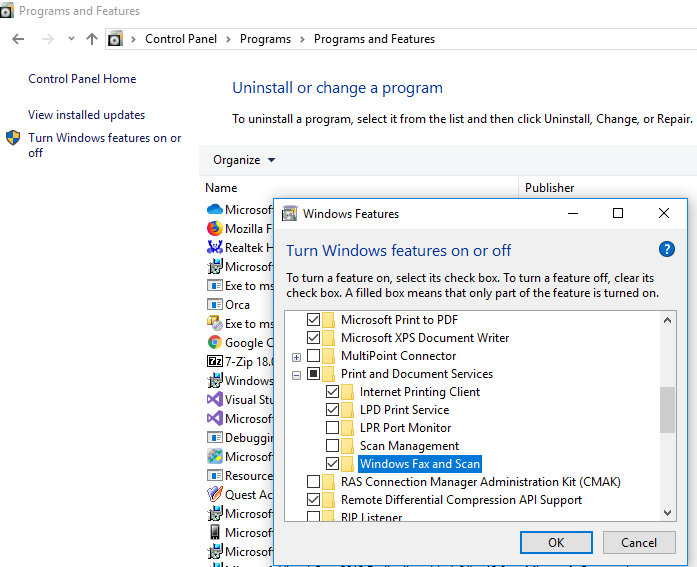Enable the LPR Port Monitor checkbox
This screenshot has height=567, width=697.
[333, 428]
